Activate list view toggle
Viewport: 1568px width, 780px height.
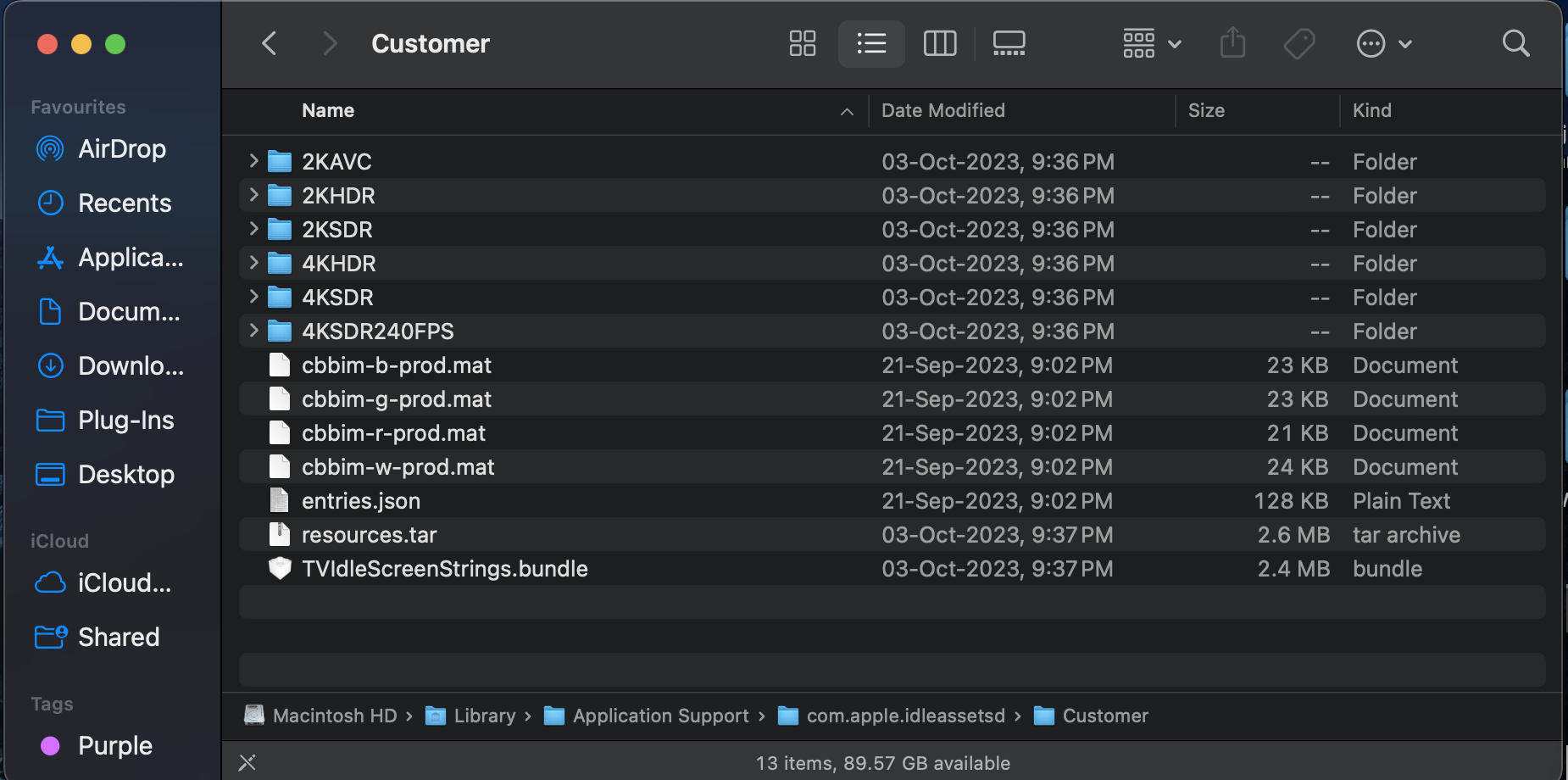click(871, 43)
